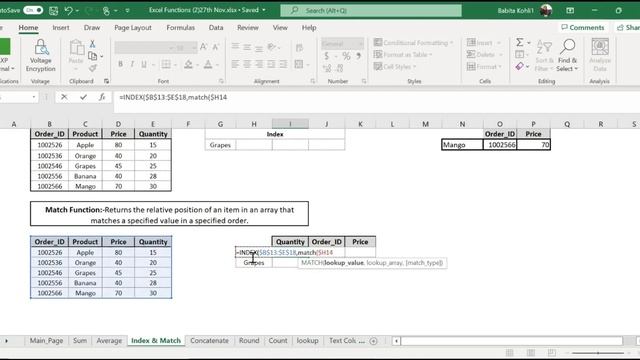Switch to the Concatenate sheet tab
Screen dimensions: 640x360
point(209,340)
